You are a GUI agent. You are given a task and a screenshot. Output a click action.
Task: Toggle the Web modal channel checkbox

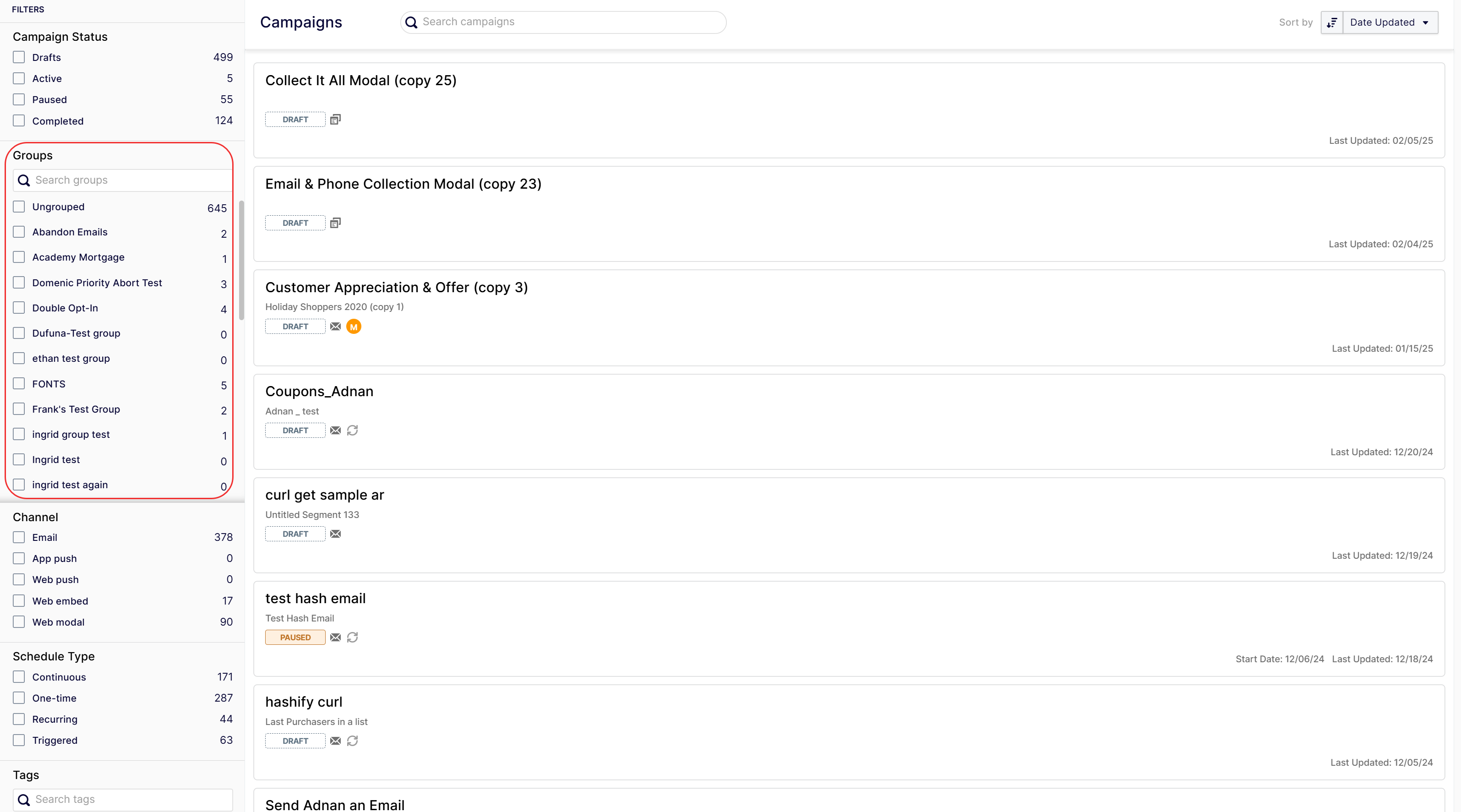(x=19, y=622)
